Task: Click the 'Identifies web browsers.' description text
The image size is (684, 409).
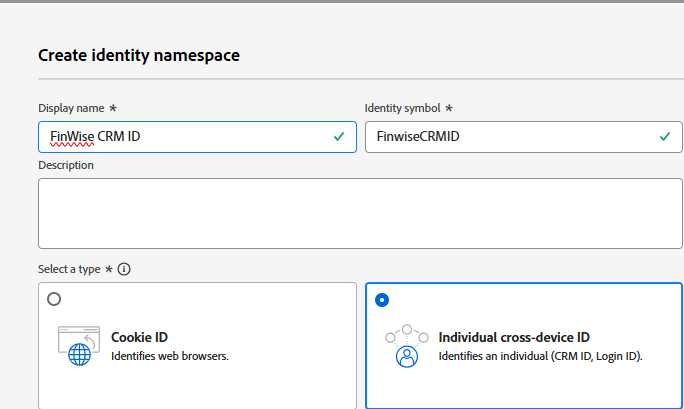Action: pos(170,355)
